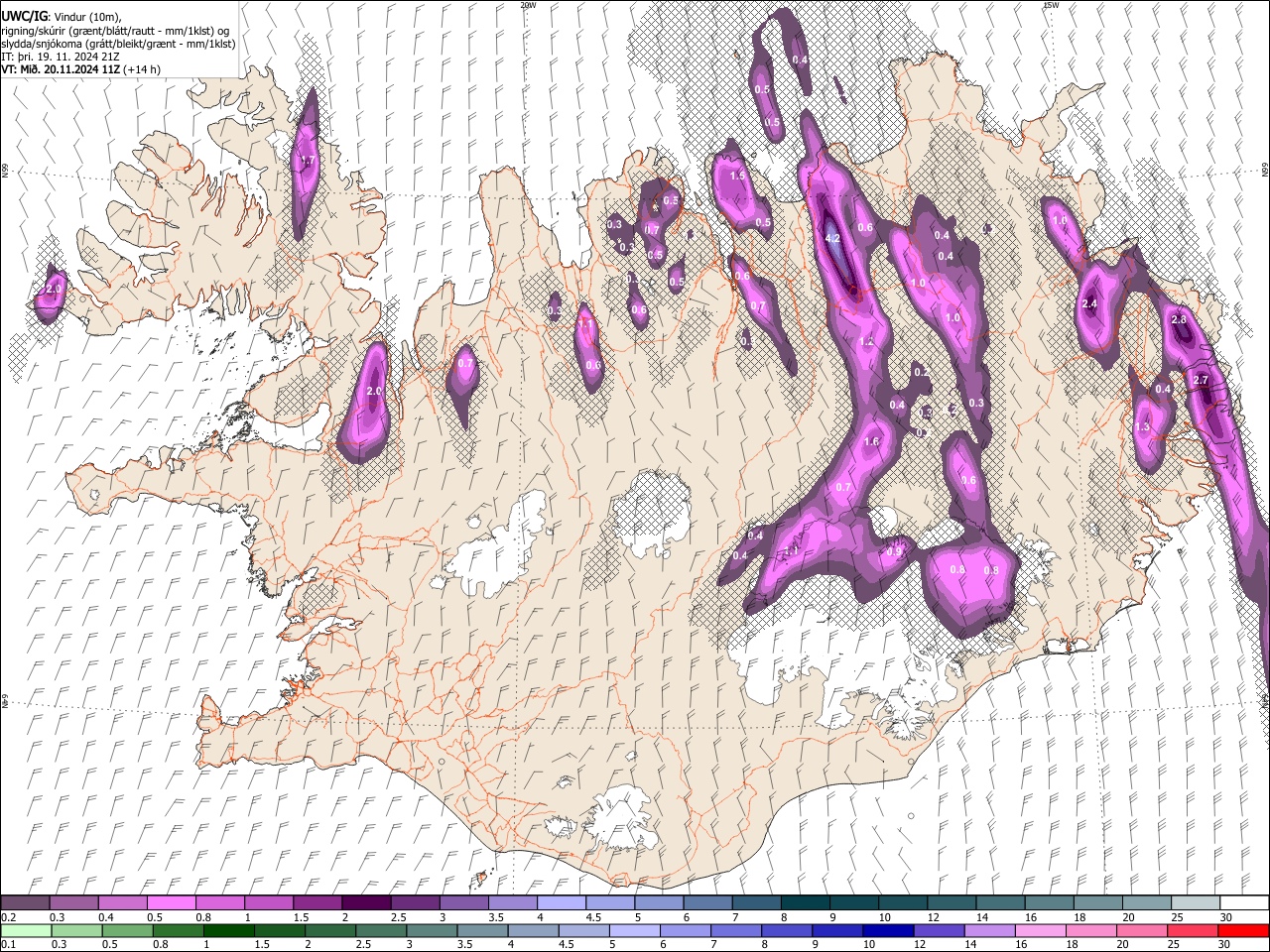Click the '1.2' precipitation value on map
The height and width of the screenshot is (952, 1270).
pos(865,341)
